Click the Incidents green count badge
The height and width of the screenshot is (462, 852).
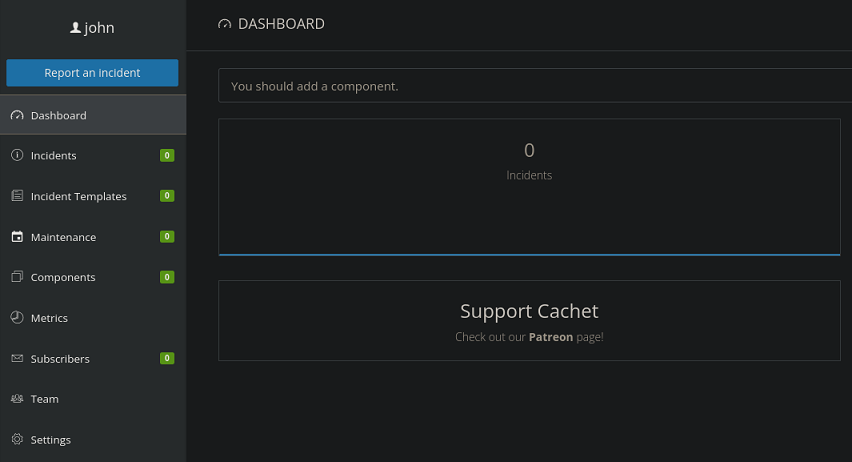point(167,156)
